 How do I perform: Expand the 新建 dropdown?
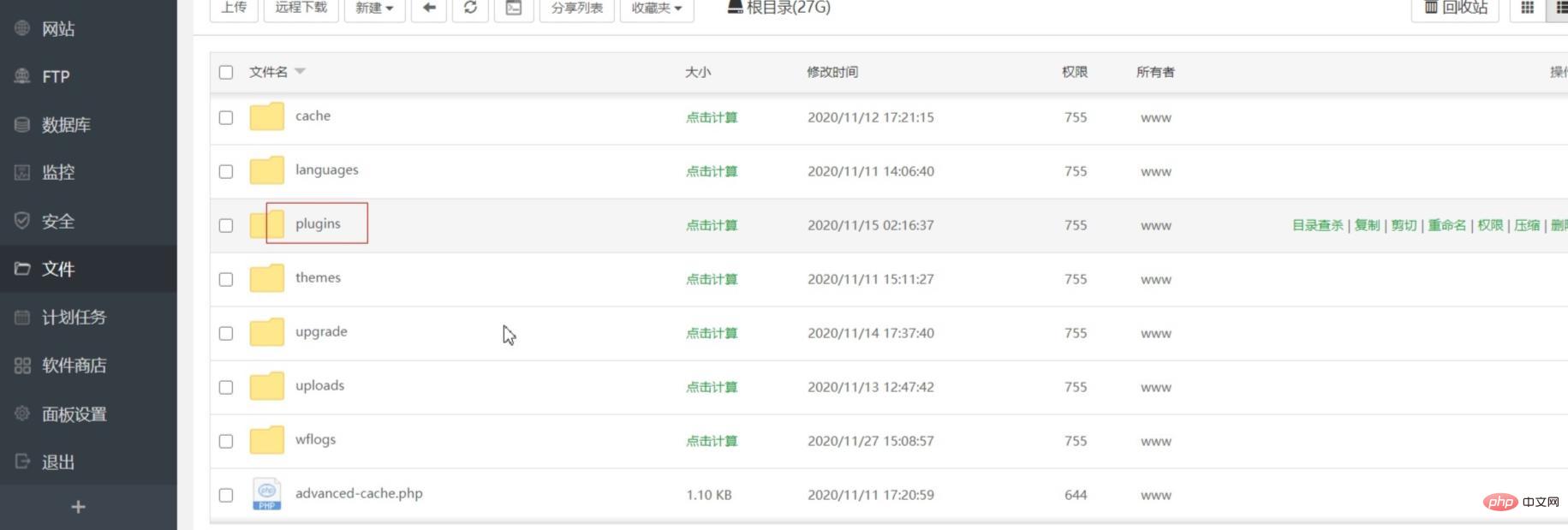(374, 9)
